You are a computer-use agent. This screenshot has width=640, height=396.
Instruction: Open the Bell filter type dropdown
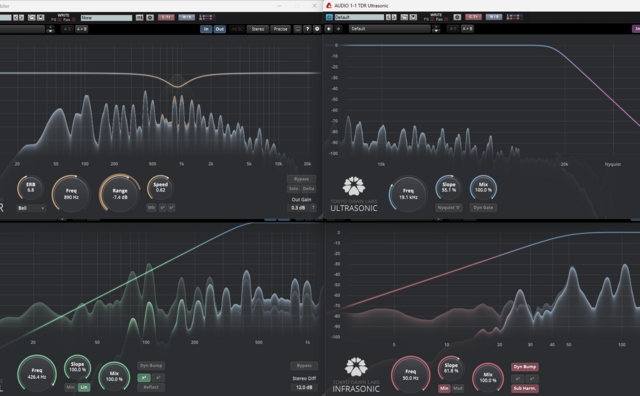coord(31,208)
